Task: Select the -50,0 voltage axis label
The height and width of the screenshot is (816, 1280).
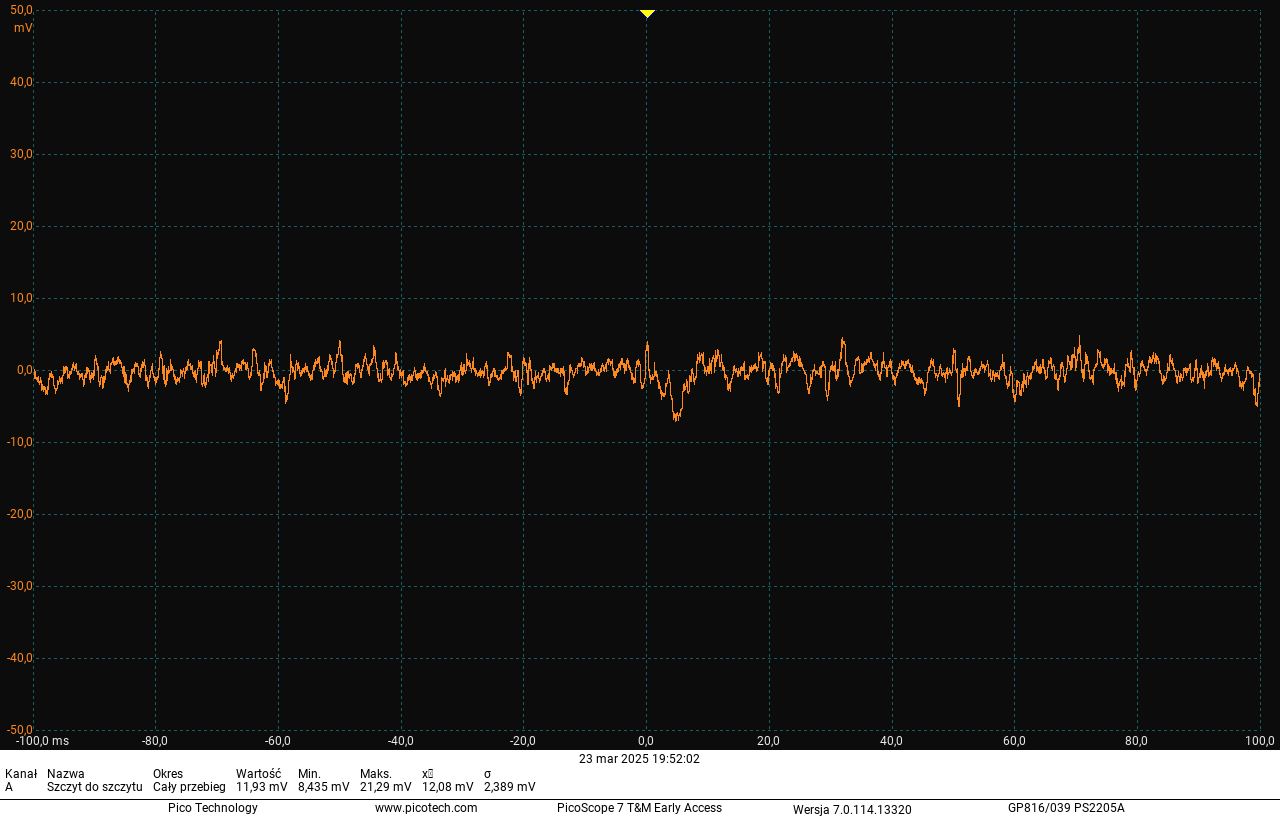Action: click(19, 730)
